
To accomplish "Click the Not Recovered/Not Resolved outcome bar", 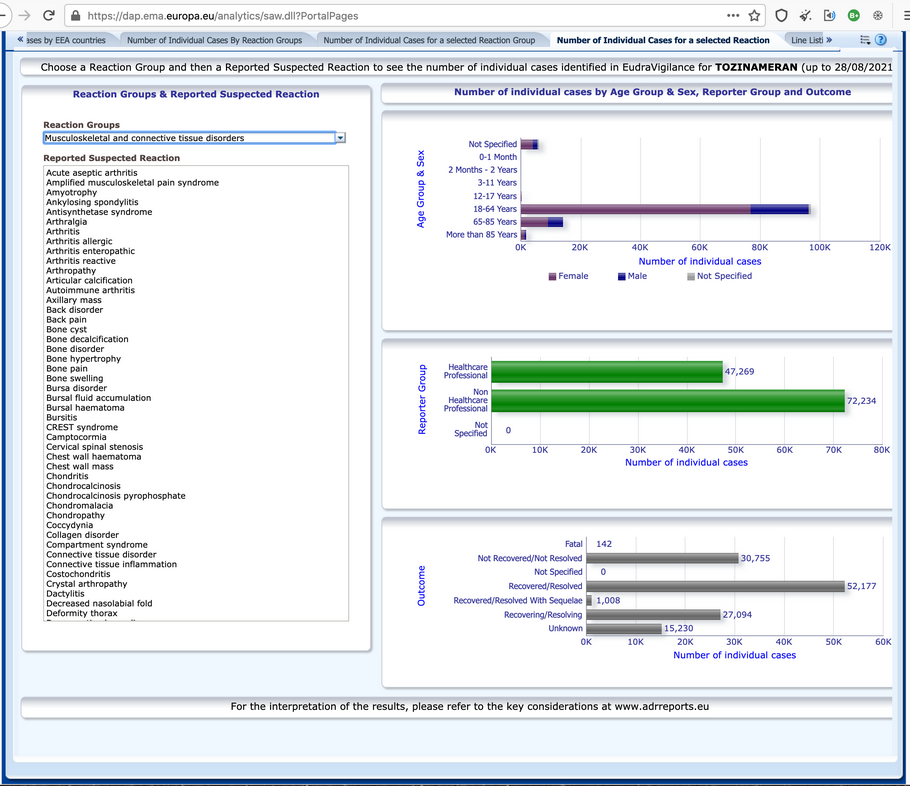I will [x=663, y=558].
